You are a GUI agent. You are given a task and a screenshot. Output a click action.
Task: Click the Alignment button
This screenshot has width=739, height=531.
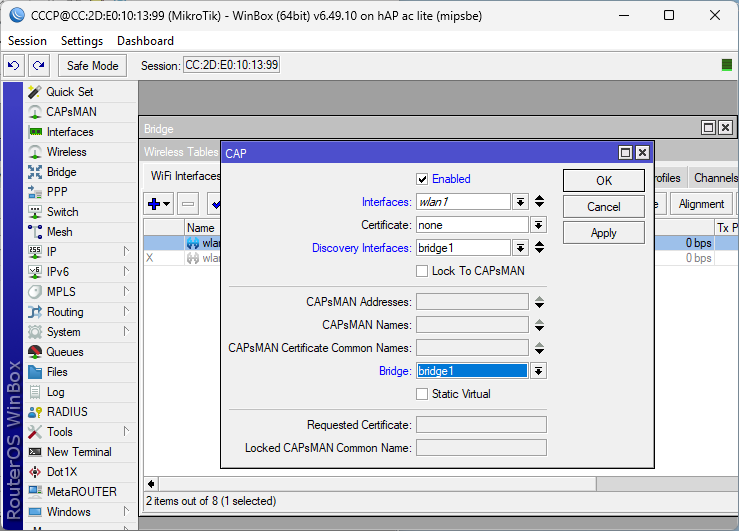point(701,204)
